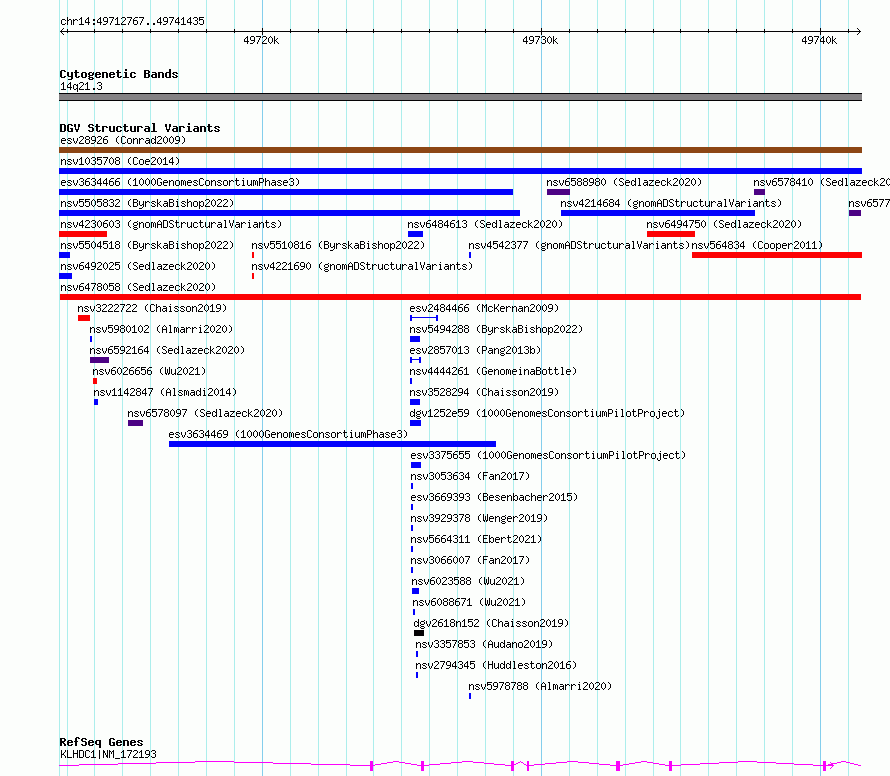Click nsv6478058 (Sedlazeck2020) label
This screenshot has width=890, height=776.
[138, 287]
